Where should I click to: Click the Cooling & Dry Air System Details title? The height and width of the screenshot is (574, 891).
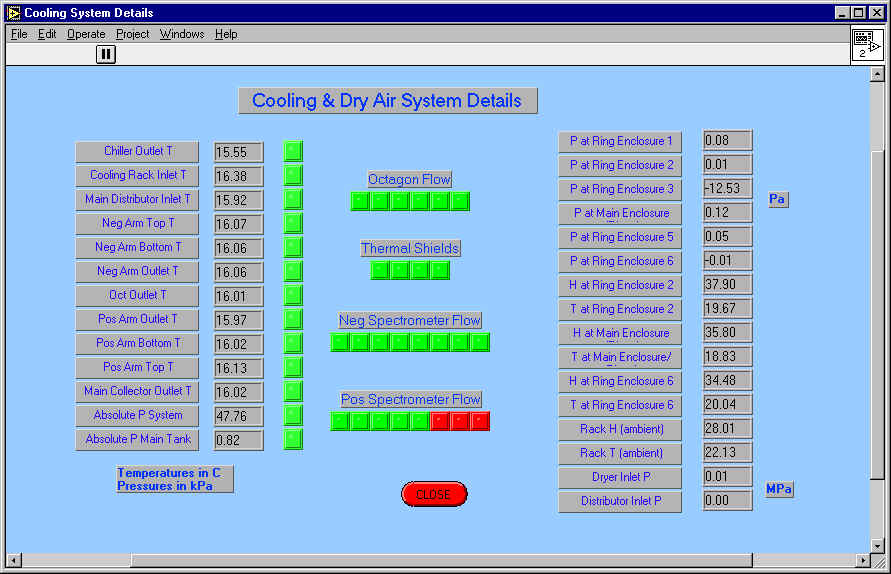(388, 101)
